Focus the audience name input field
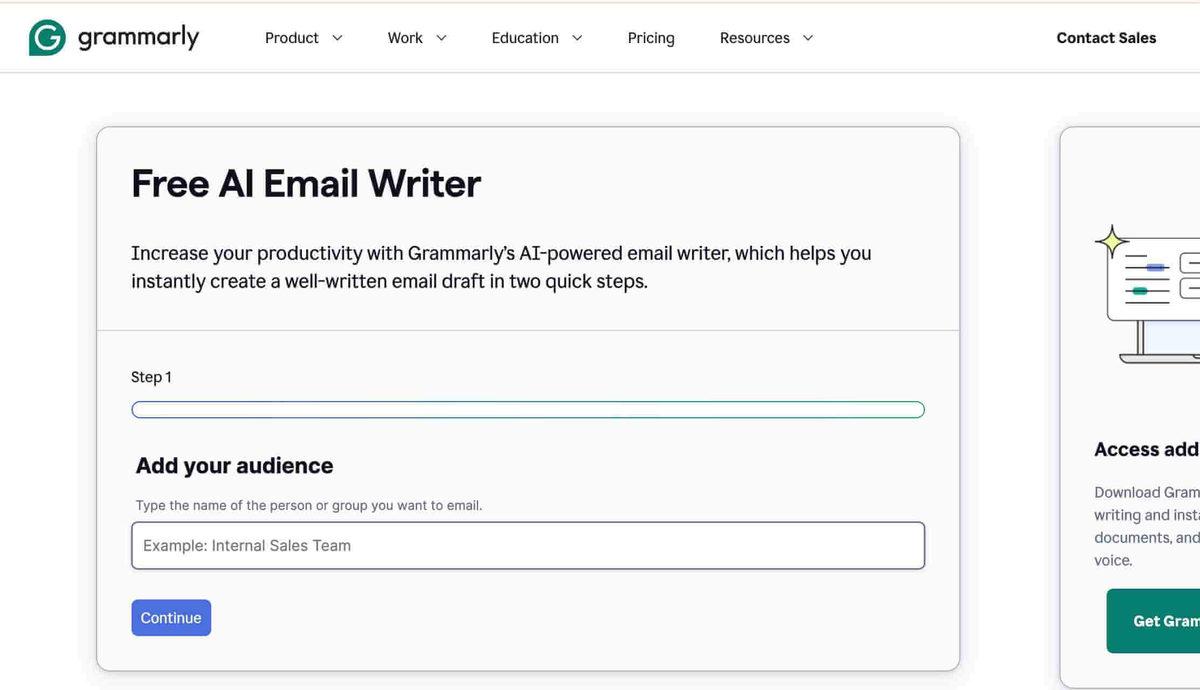 (528, 546)
